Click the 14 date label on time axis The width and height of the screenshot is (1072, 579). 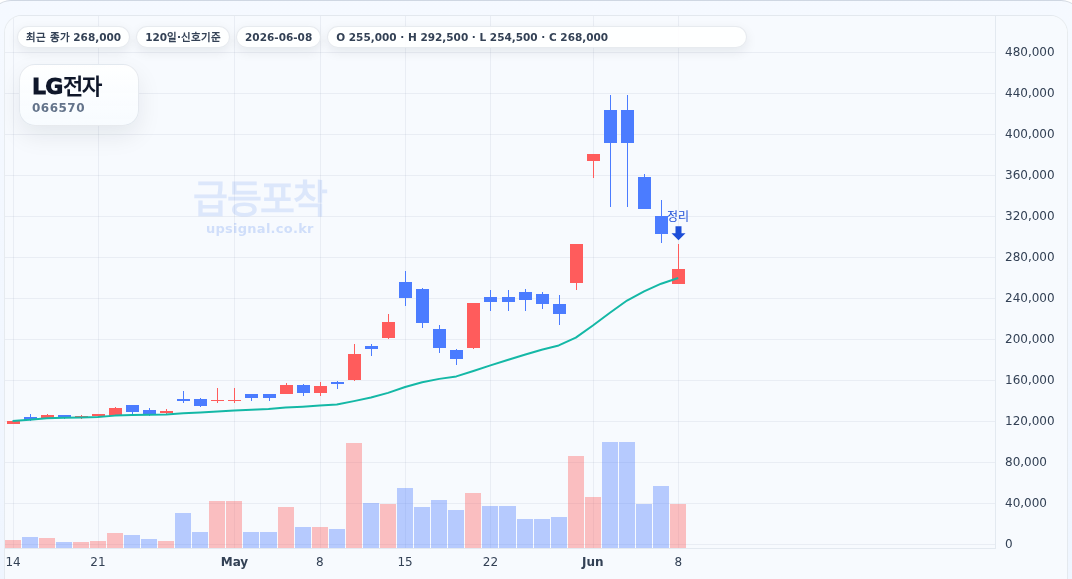click(12, 562)
